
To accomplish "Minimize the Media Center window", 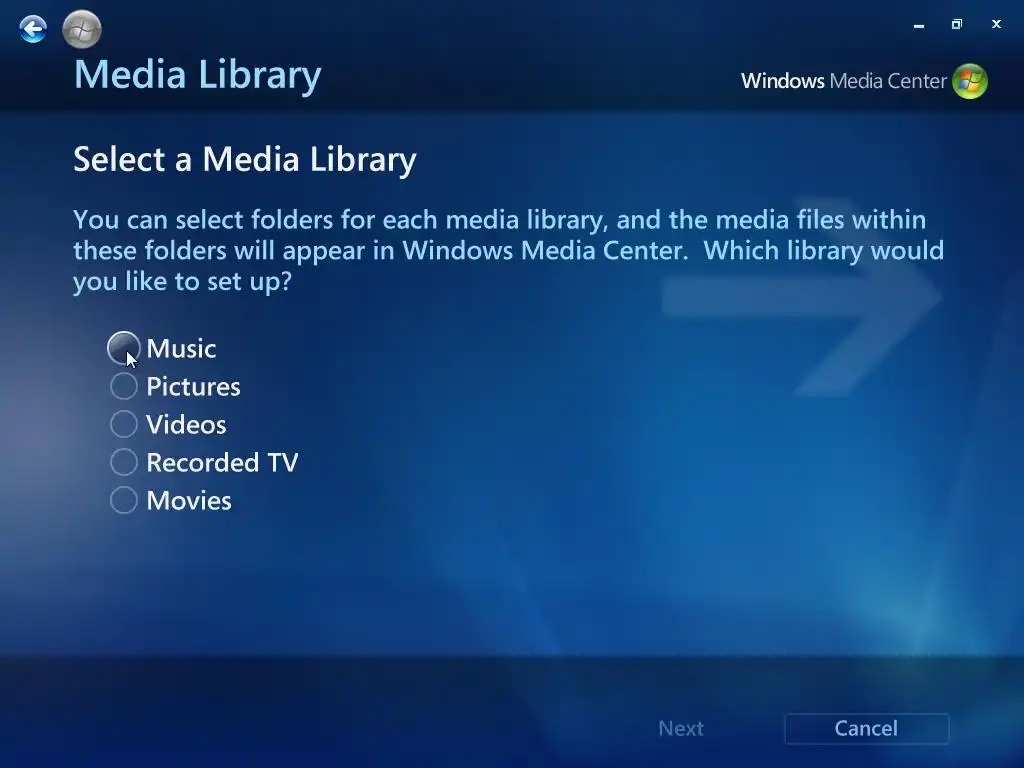I will (919, 25).
